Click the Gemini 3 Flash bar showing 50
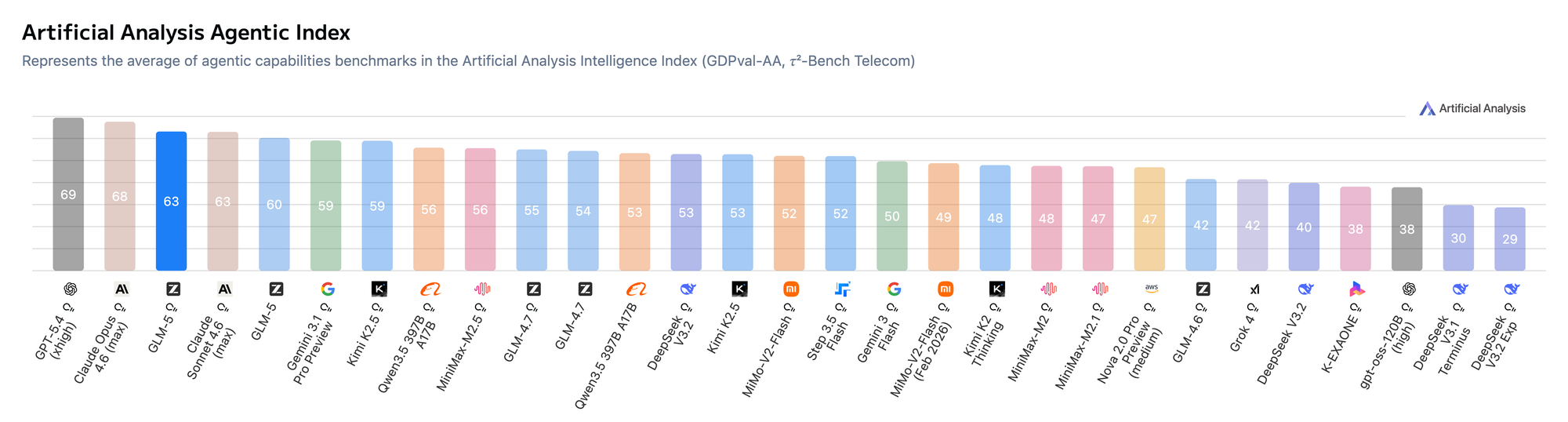 pyautogui.click(x=891, y=216)
